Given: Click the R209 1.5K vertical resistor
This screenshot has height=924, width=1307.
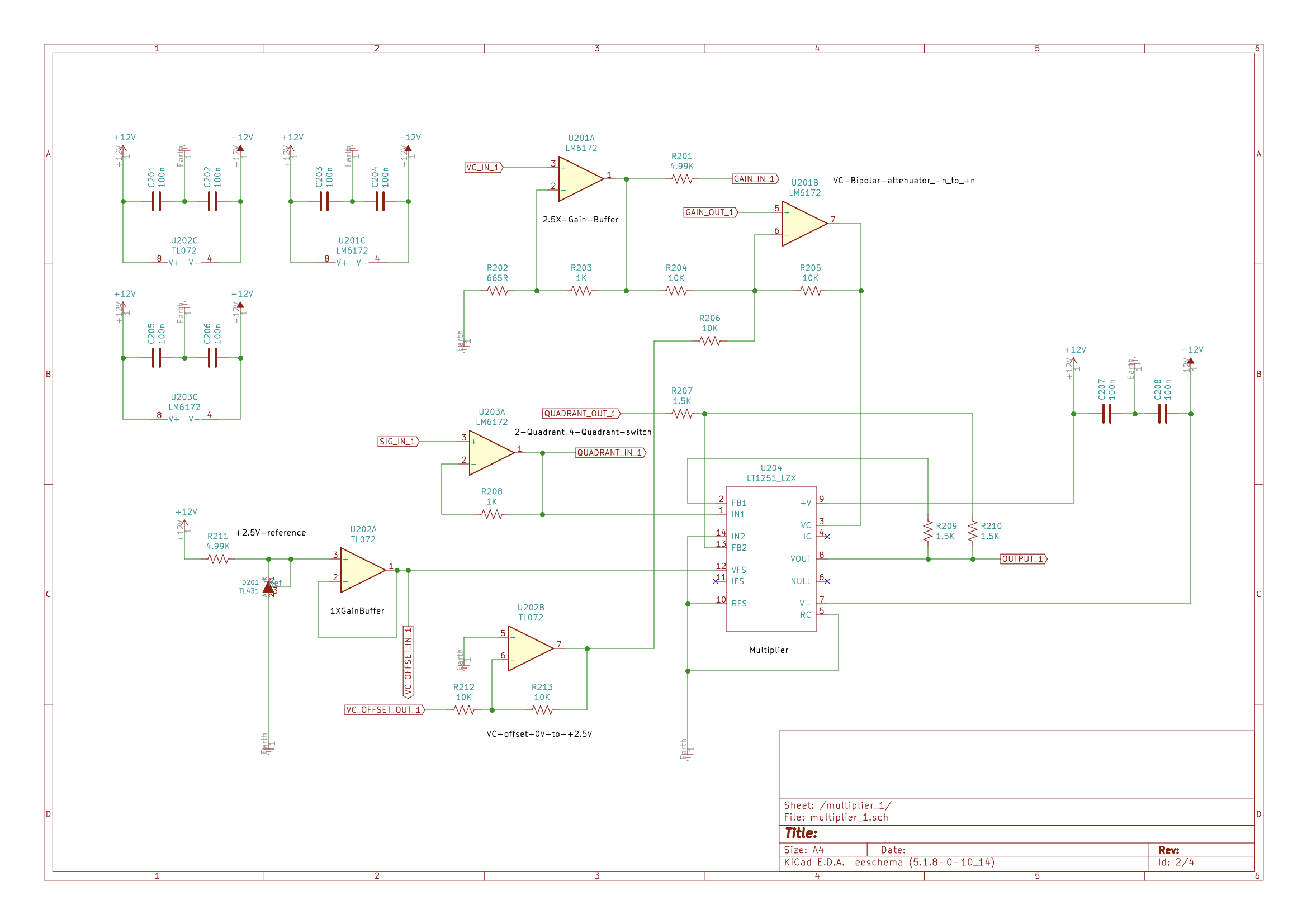Looking at the screenshot, I should click(x=928, y=530).
